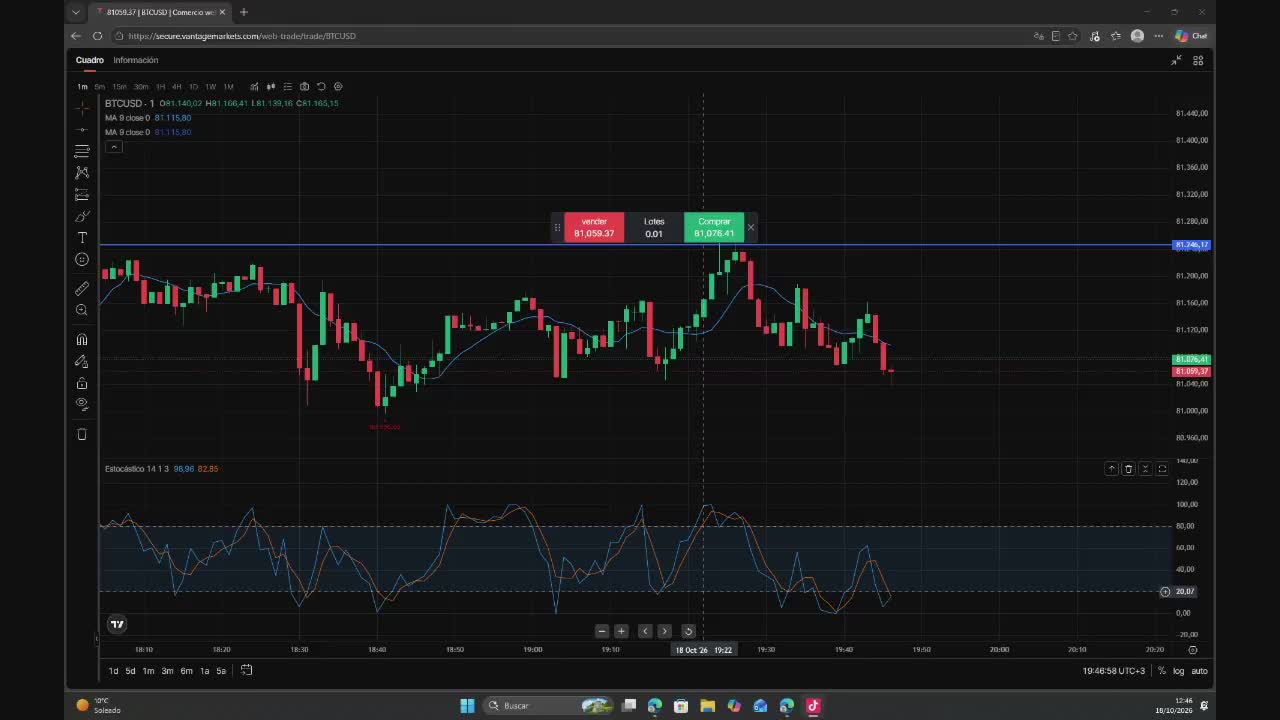The width and height of the screenshot is (1280, 720).
Task: Open the emoji icons tool
Action: [82, 260]
